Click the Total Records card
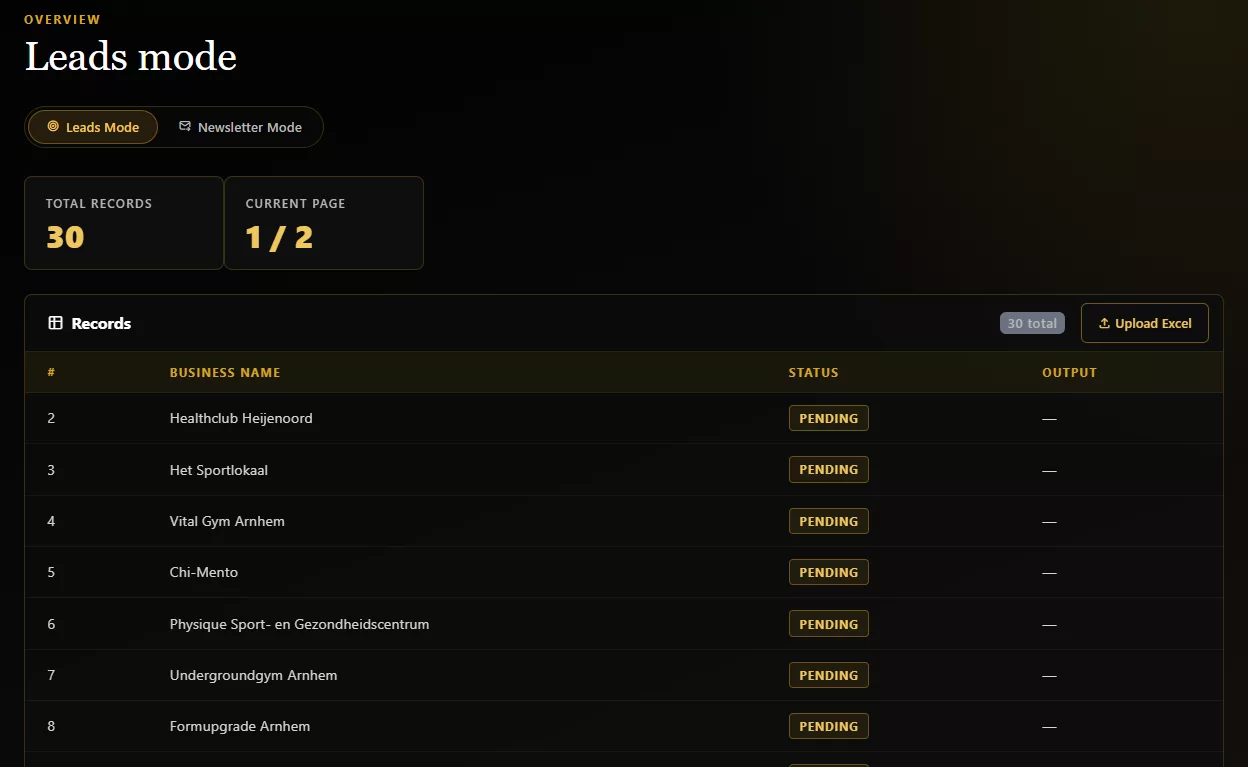The width and height of the screenshot is (1248, 767). 124,223
